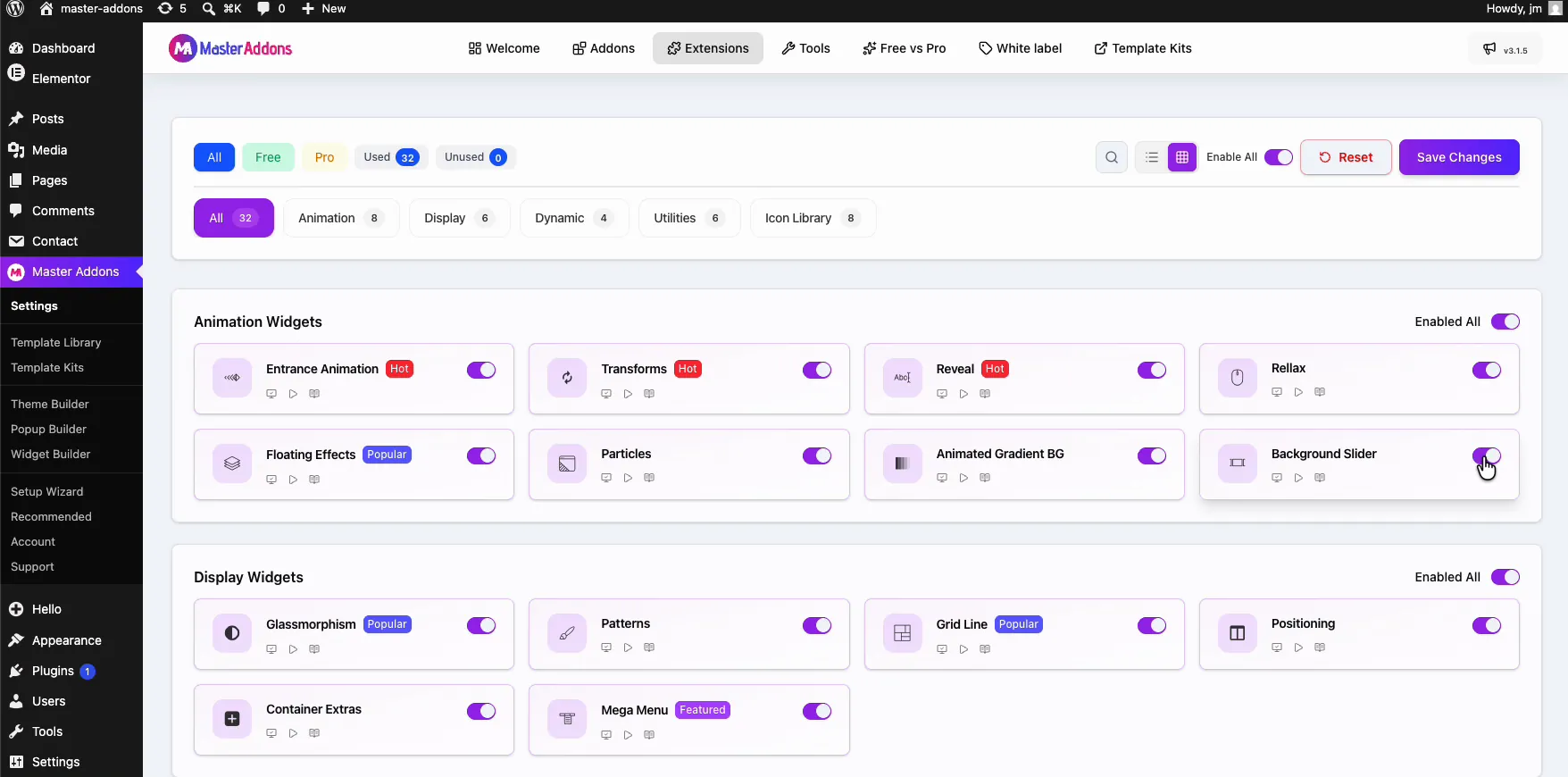The image size is (1568, 777).
Task: Switch to grid view layout
Action: (x=1181, y=157)
